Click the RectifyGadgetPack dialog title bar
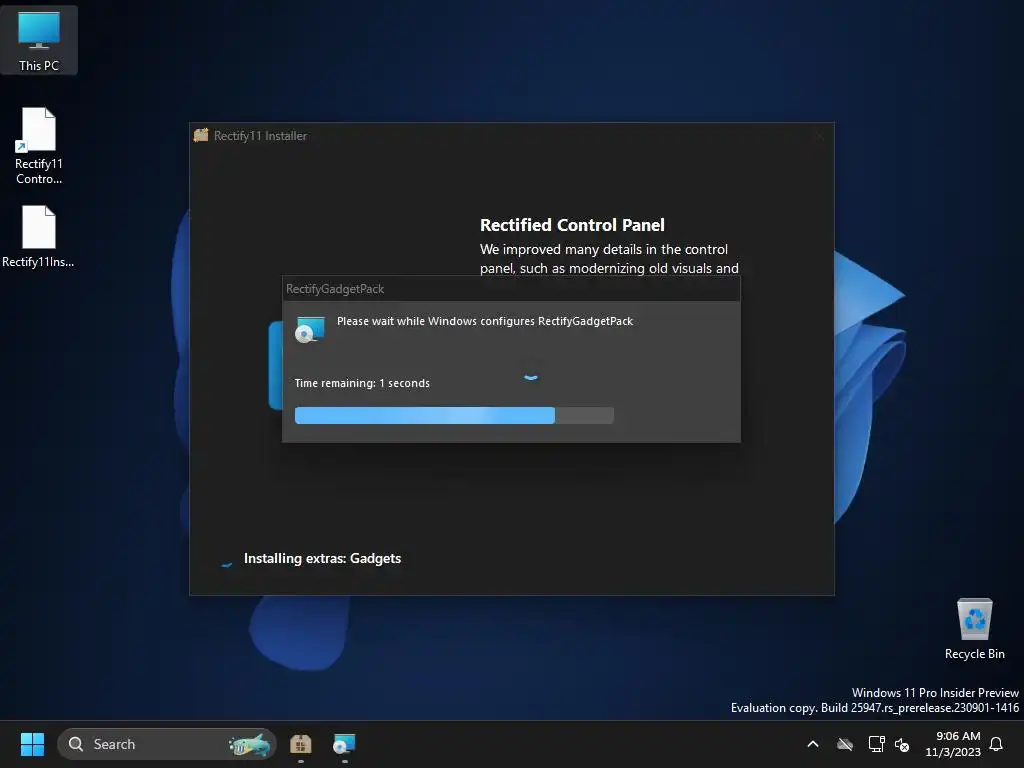 (x=511, y=289)
